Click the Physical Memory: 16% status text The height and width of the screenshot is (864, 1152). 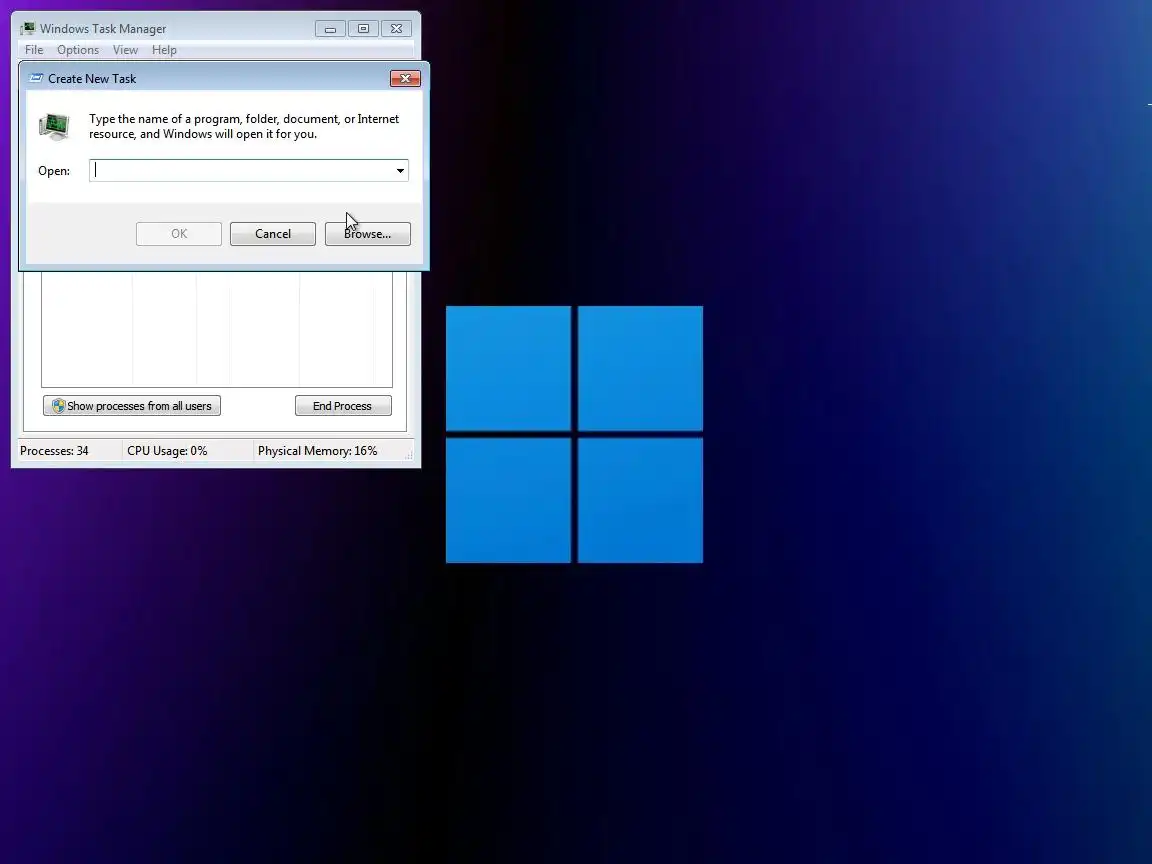click(317, 451)
